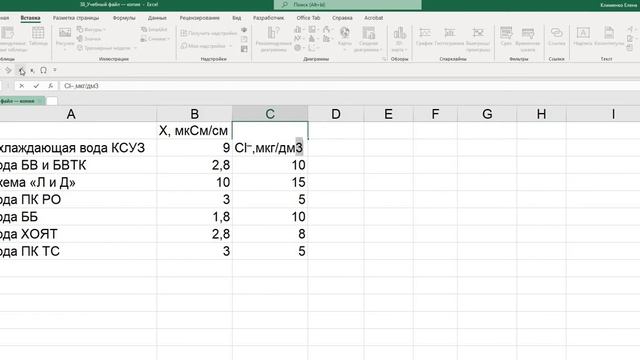Viewport: 640px width, 360px height.
Task: Click the subscript x icon in quick access toolbar
Action: pos(32,71)
